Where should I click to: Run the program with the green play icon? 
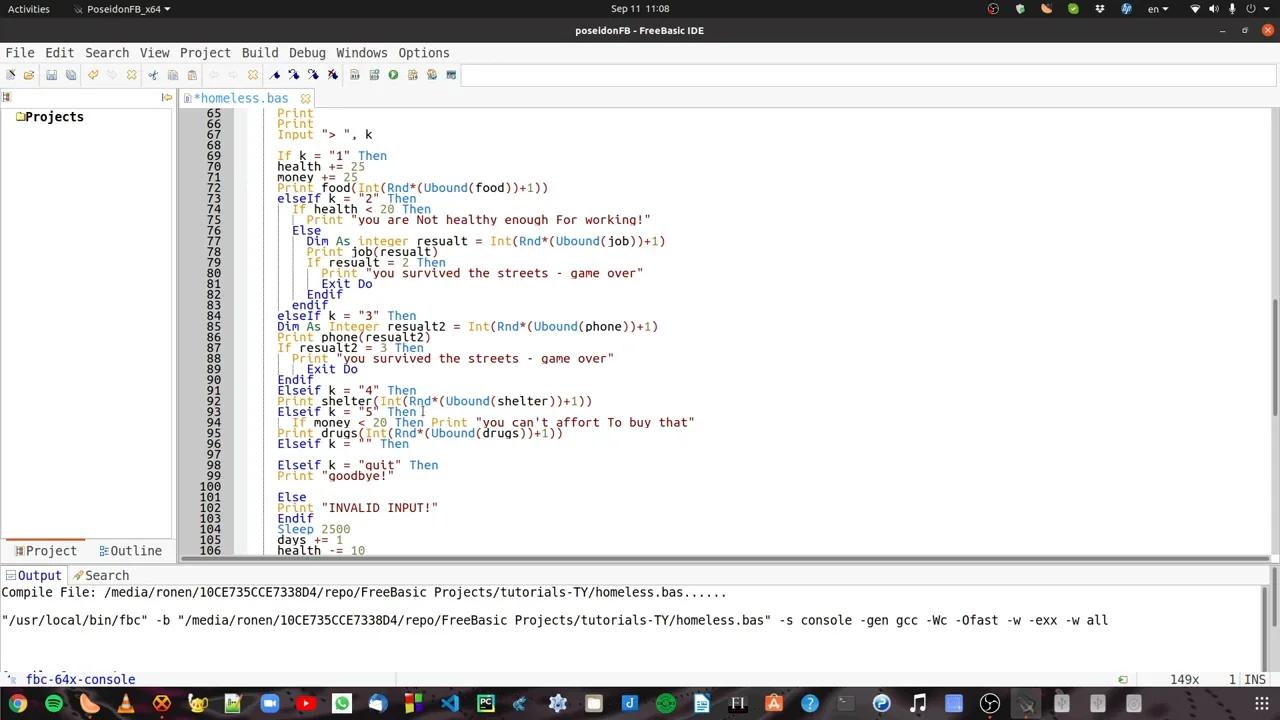point(393,75)
